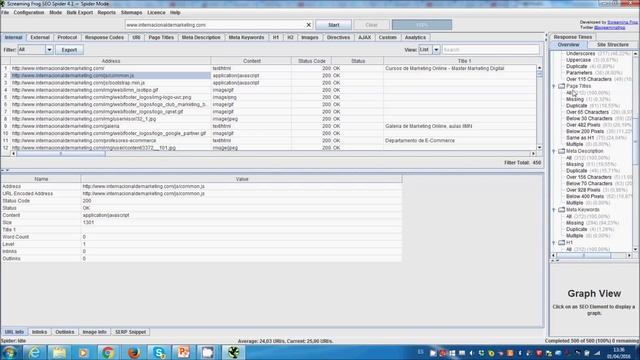The image size is (640, 360).
Task: Open Google Chrome from the taskbar
Action: 108,352
